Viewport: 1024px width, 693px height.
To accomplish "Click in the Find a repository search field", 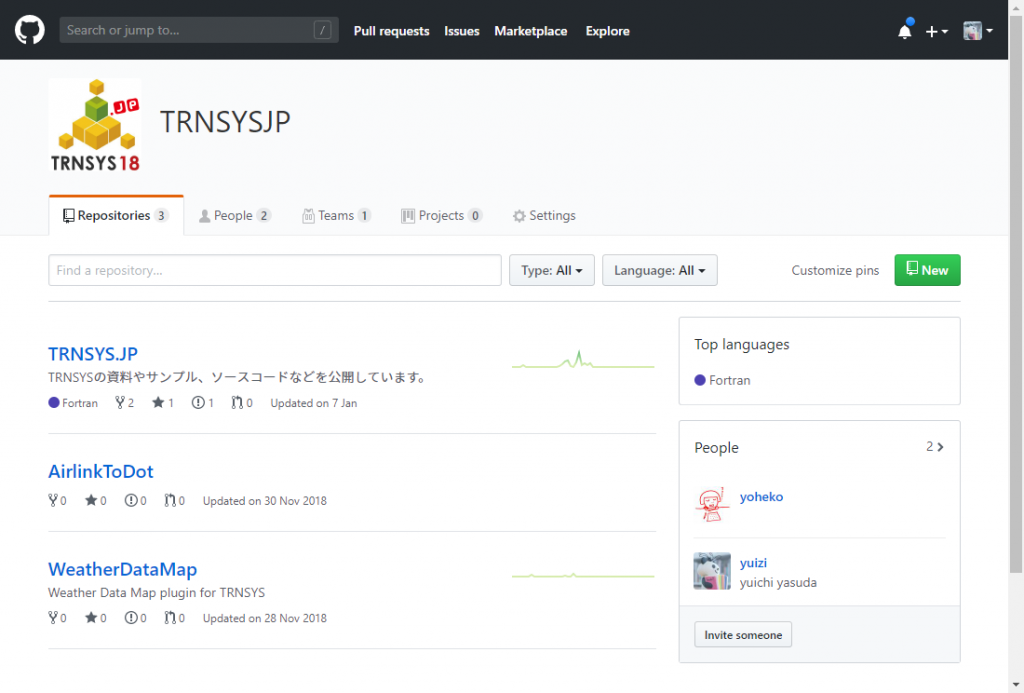I will pyautogui.click(x=275, y=269).
